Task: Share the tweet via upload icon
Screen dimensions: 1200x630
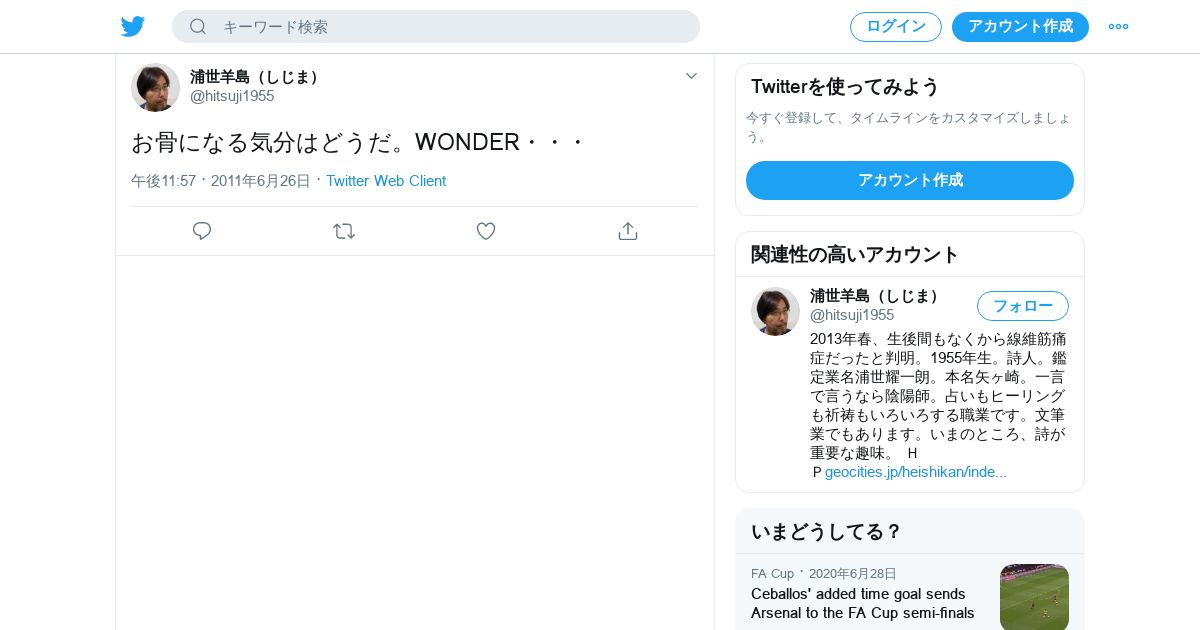Action: point(628,231)
